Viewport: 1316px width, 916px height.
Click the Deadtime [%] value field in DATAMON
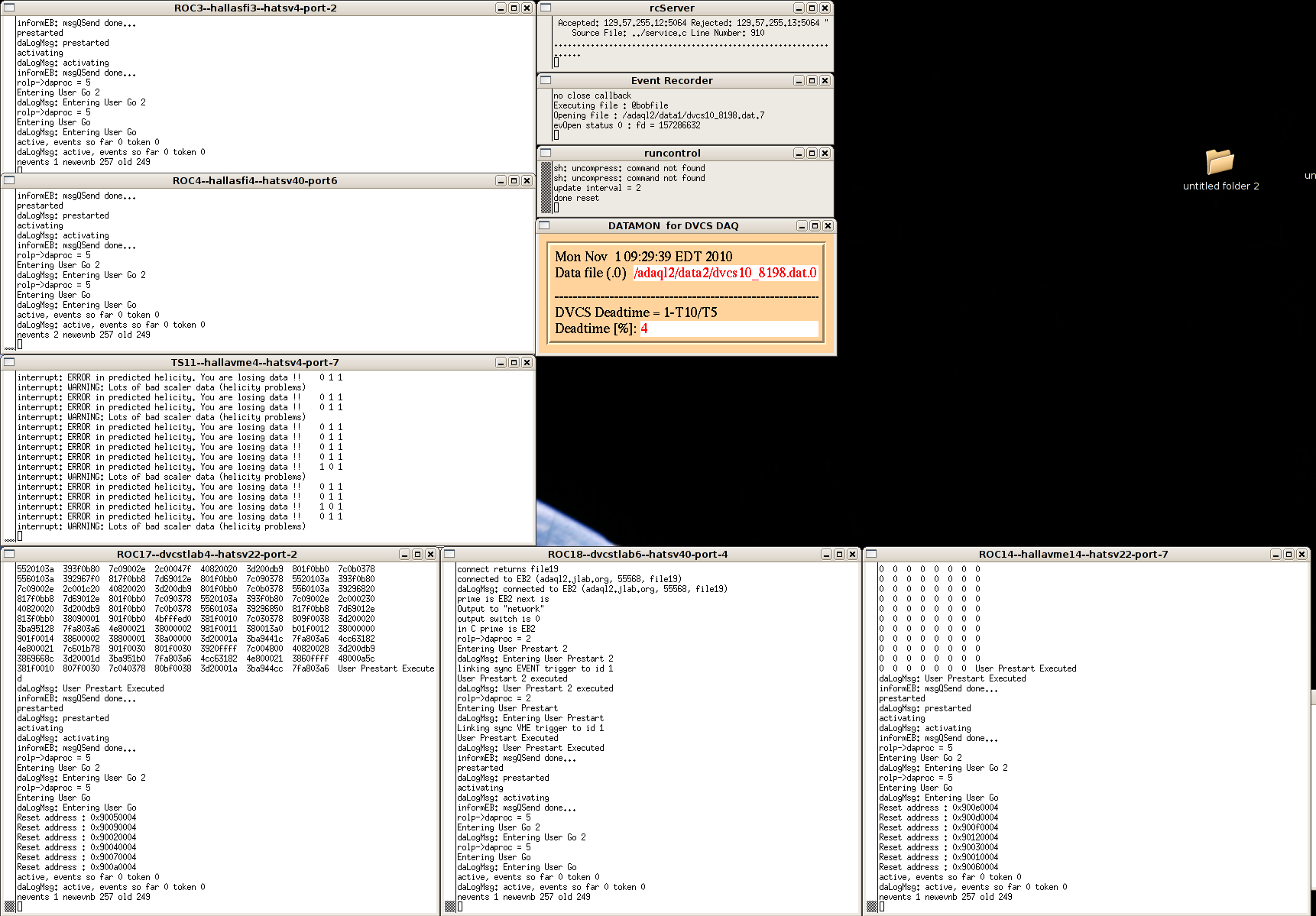click(x=728, y=329)
